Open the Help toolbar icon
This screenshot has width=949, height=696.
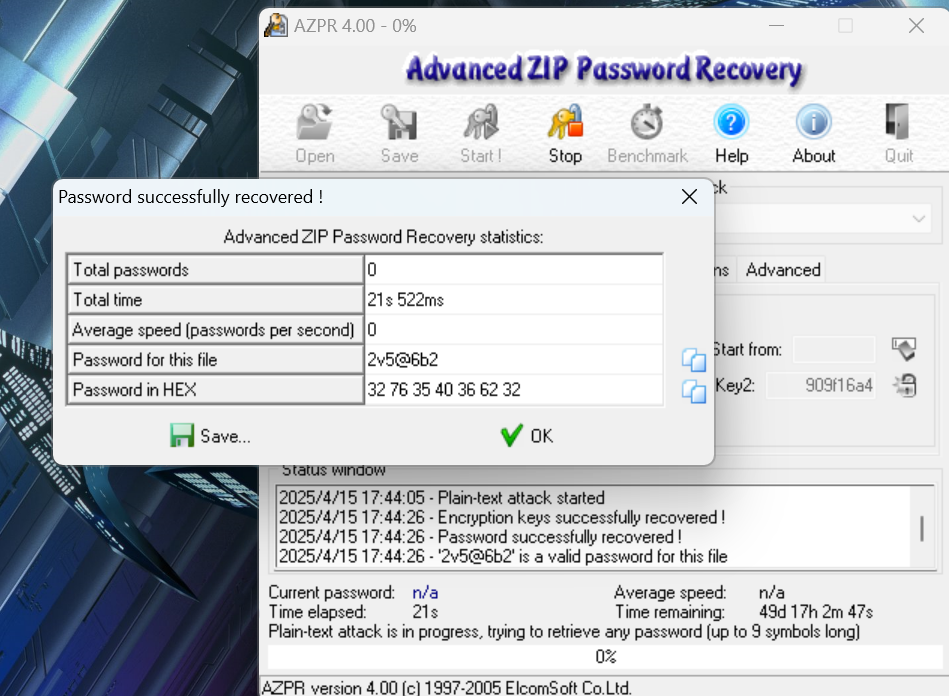click(x=731, y=123)
